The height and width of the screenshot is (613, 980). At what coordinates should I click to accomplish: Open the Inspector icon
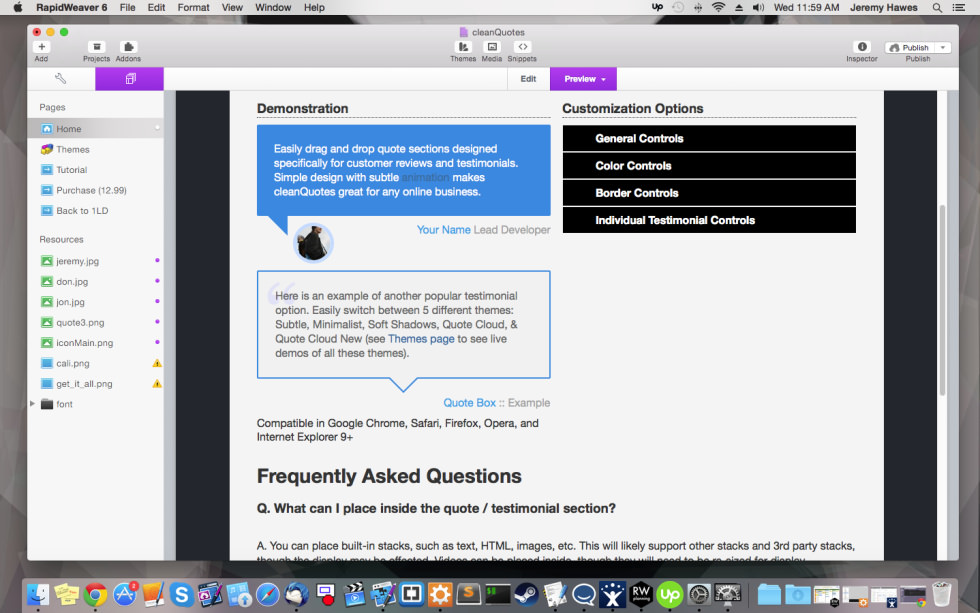click(x=862, y=47)
